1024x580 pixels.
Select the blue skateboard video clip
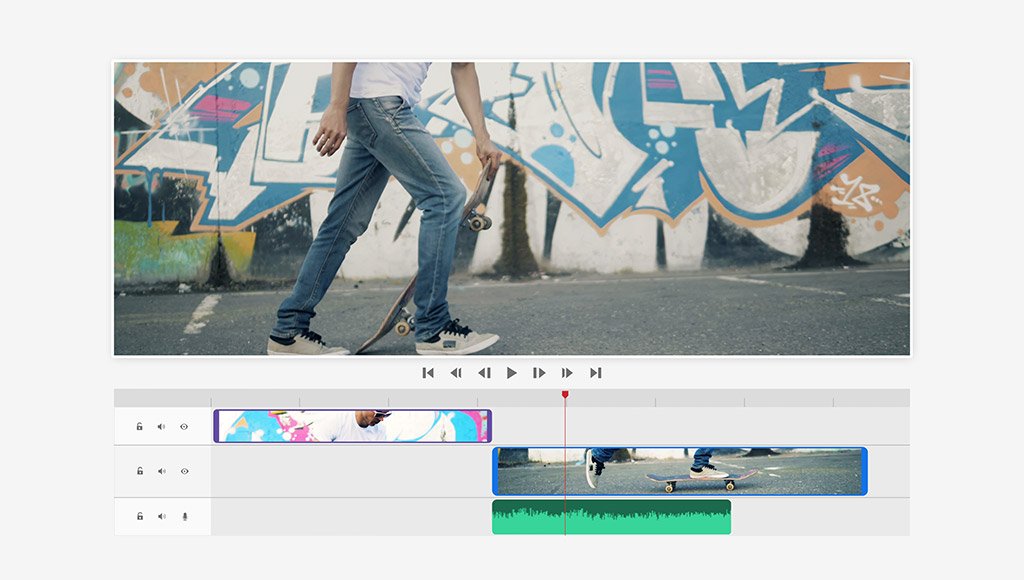pyautogui.click(x=680, y=470)
